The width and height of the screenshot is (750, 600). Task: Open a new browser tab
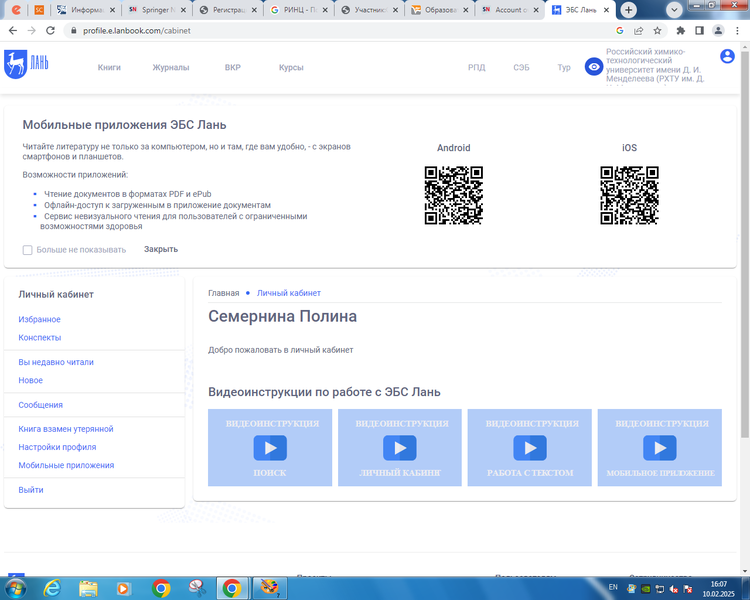coord(628,9)
